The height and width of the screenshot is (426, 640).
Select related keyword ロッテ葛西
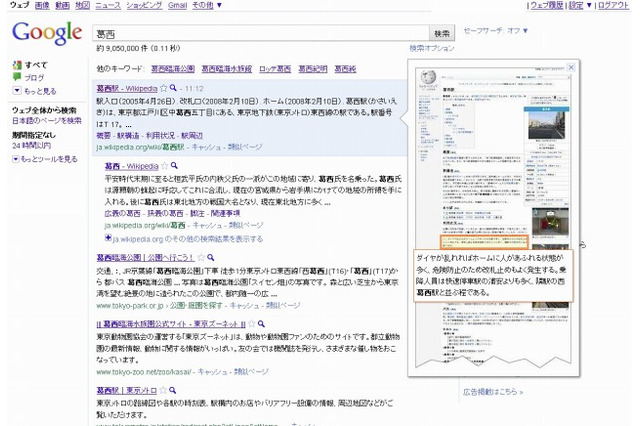275,69
